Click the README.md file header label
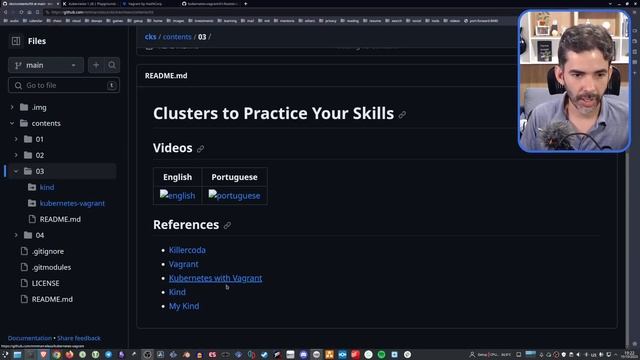Screen dimensions: 640x360 (x=166, y=76)
